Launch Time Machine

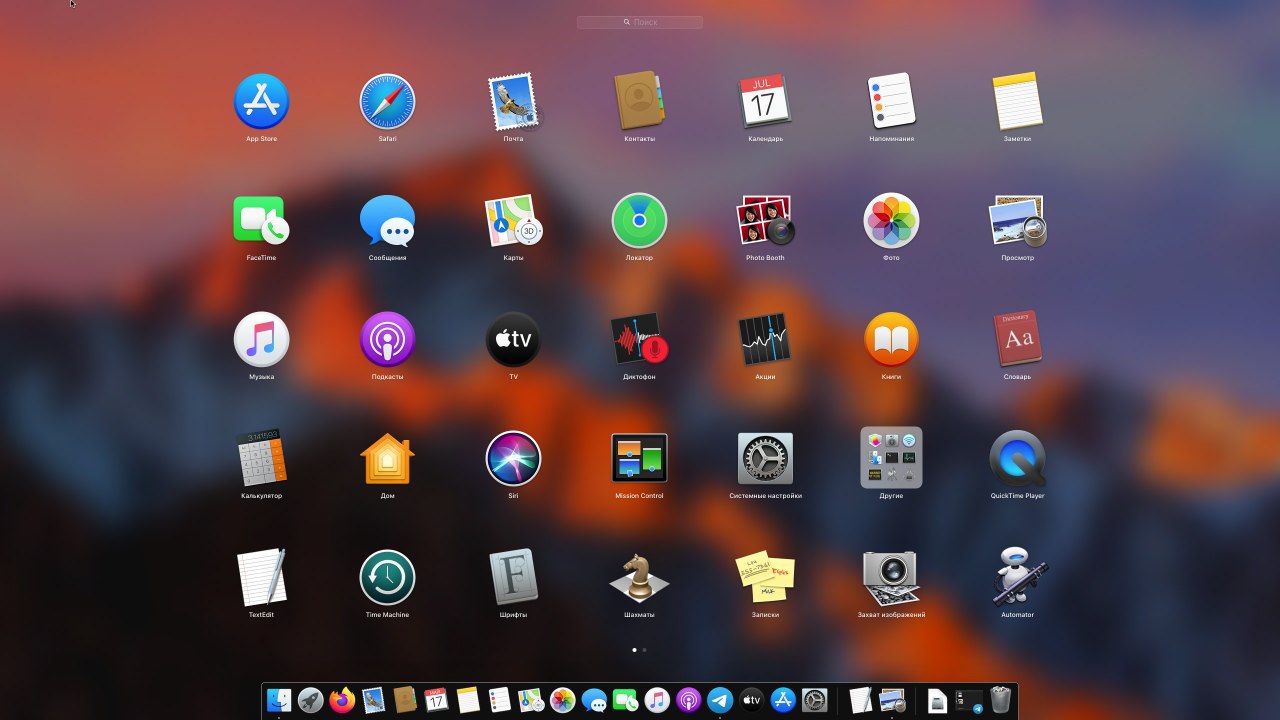(387, 578)
